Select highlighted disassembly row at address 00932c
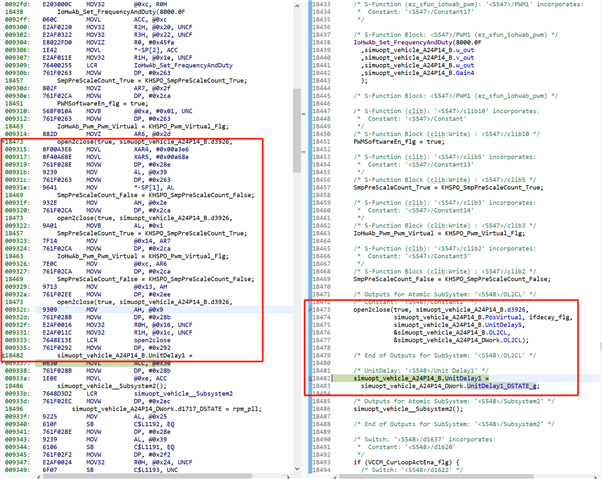Screen dimensions: 602x479 point(148,309)
